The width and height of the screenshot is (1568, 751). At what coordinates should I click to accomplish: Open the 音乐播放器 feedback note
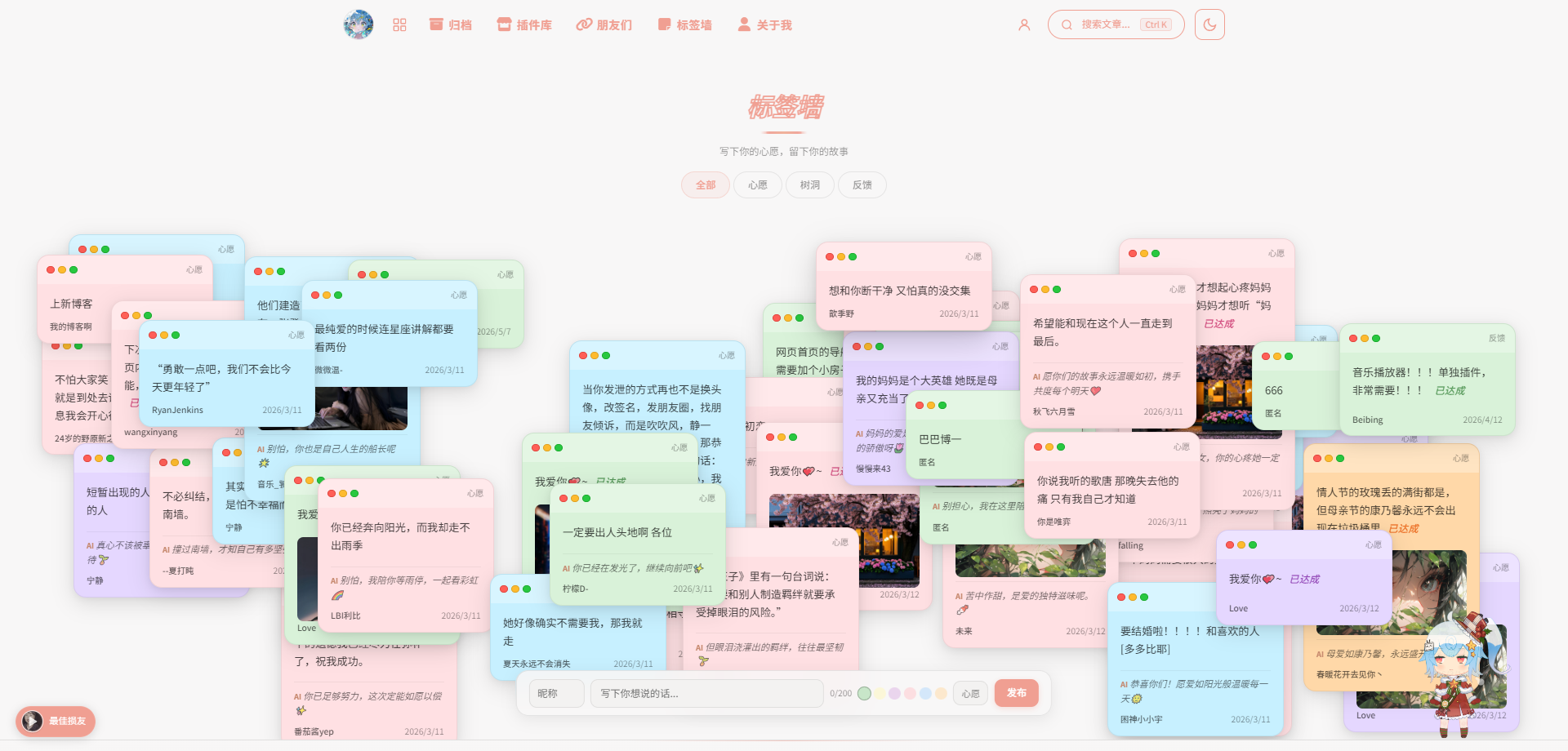tap(1428, 380)
